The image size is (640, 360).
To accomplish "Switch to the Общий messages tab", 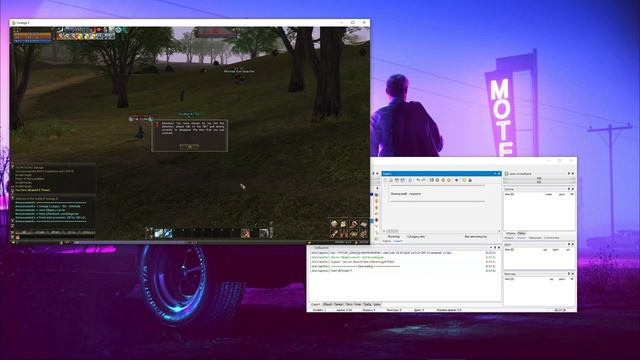I will click(327, 304).
